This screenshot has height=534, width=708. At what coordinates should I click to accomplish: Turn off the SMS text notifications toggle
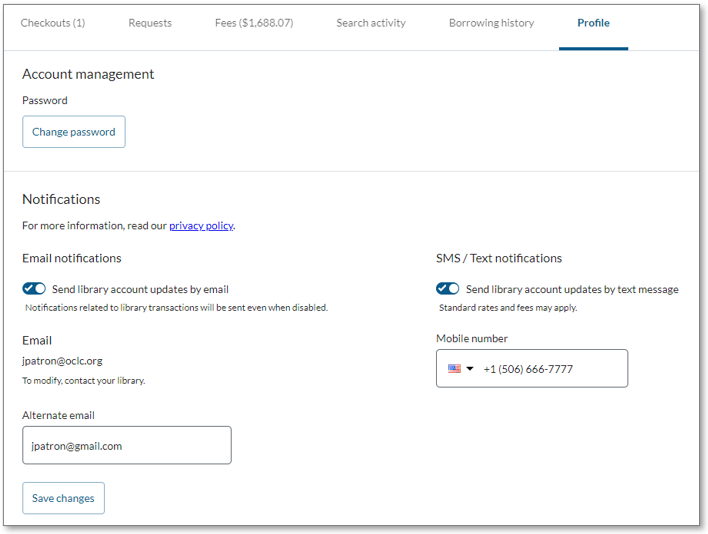click(448, 289)
